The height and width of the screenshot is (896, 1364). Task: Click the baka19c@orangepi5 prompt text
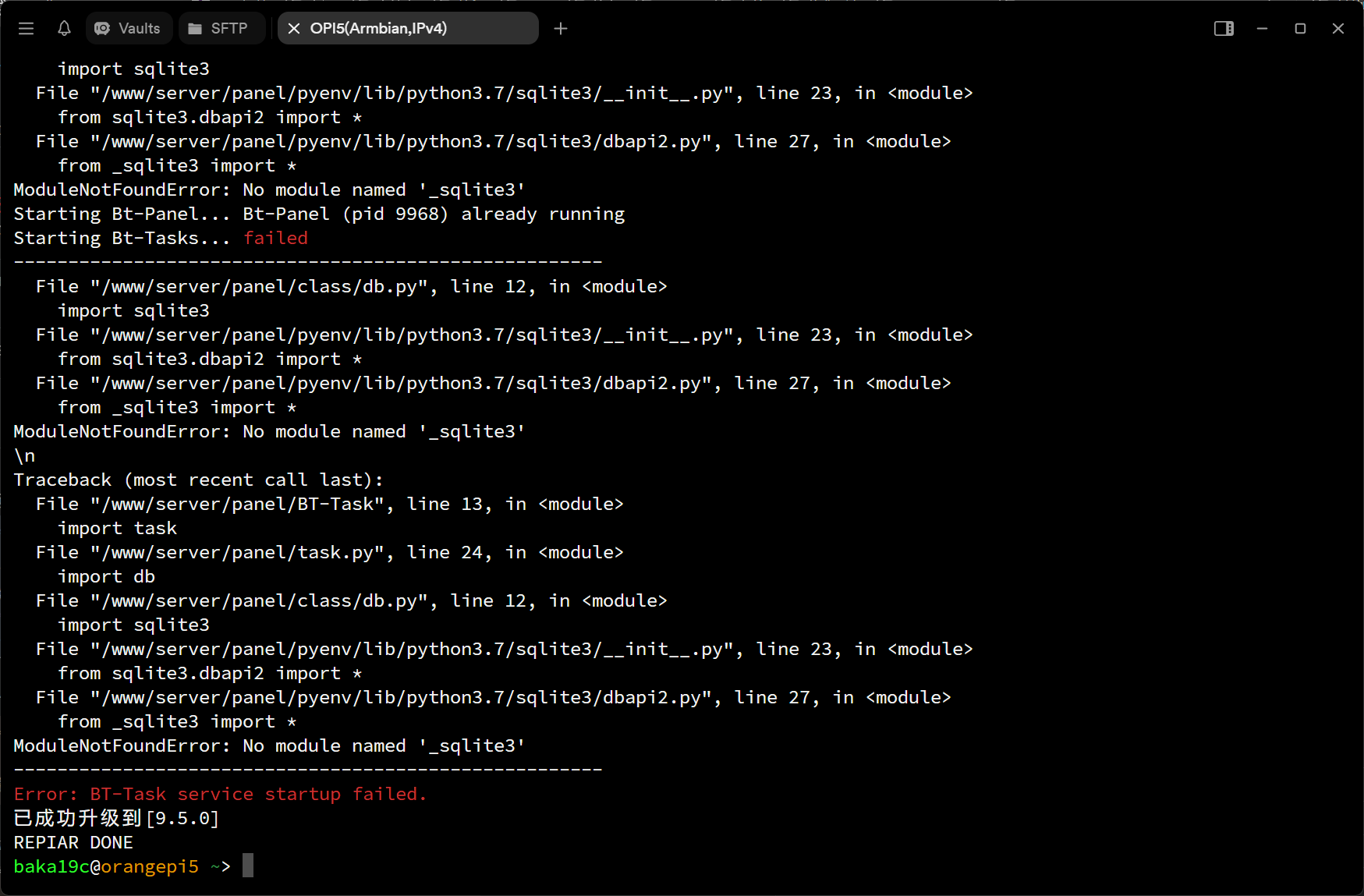106,866
